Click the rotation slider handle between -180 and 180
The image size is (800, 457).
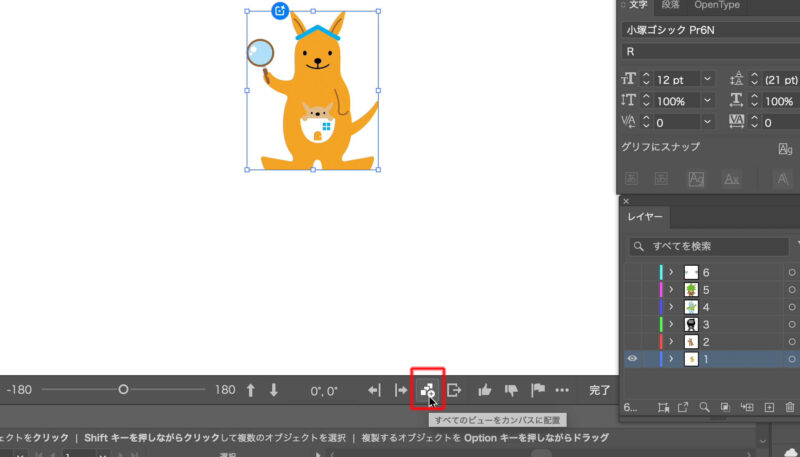tap(123, 390)
